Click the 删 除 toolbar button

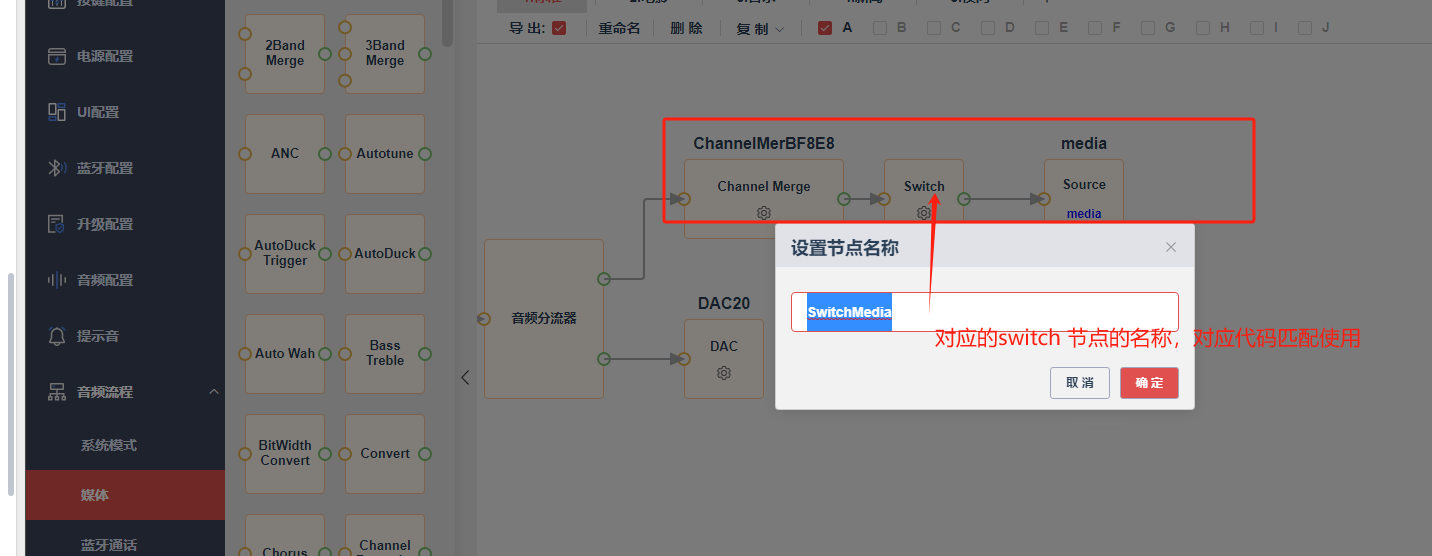click(x=686, y=29)
